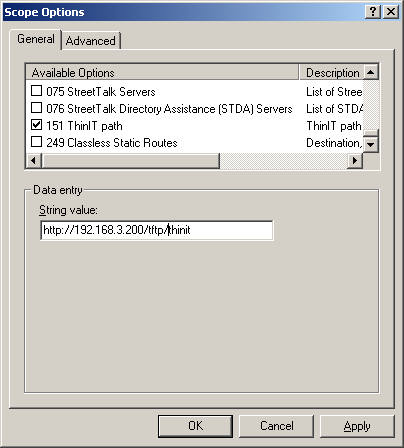Click Apply to save scope options
The image size is (404, 448).
pyautogui.click(x=357, y=426)
